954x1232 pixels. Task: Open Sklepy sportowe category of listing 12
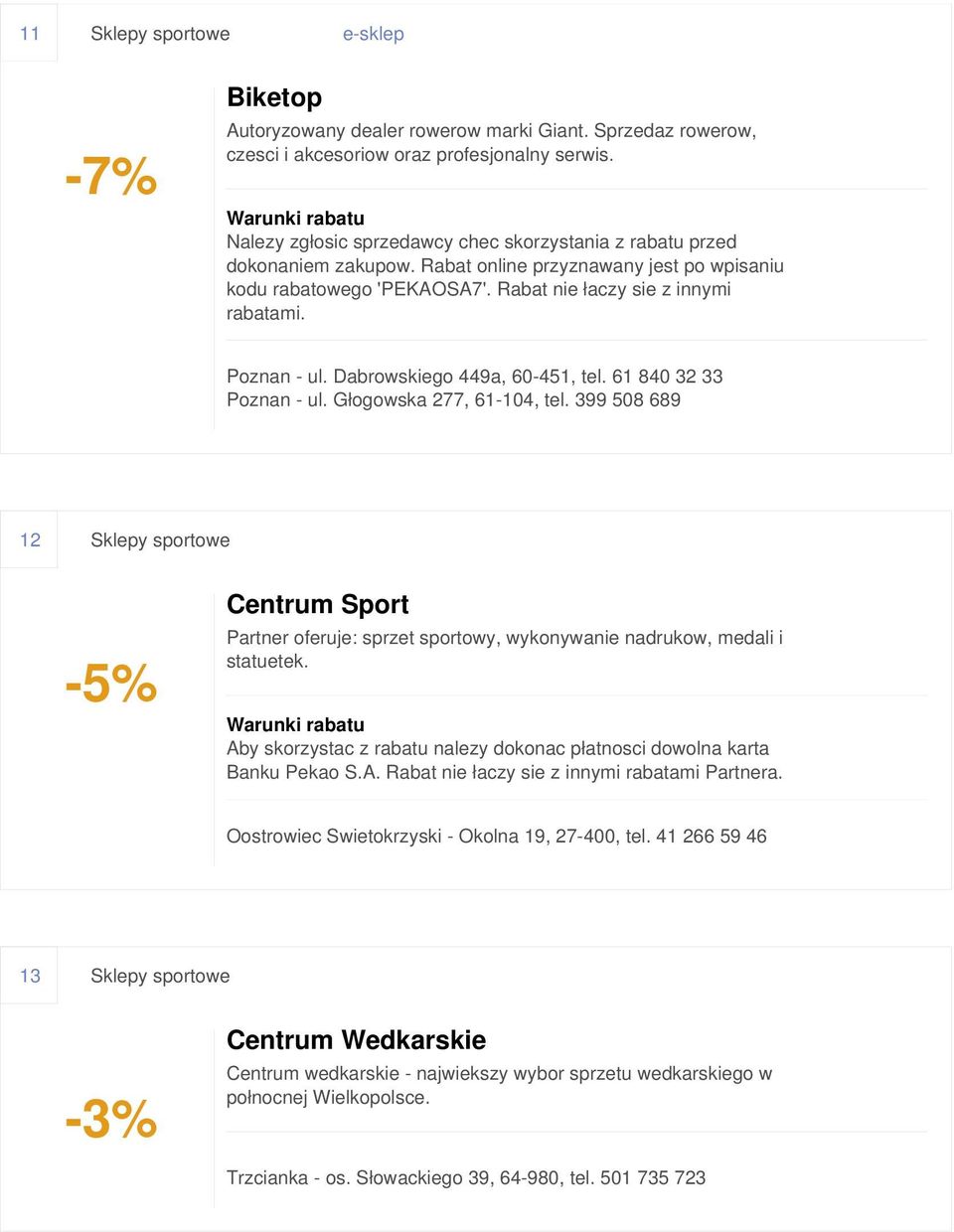[x=160, y=540]
